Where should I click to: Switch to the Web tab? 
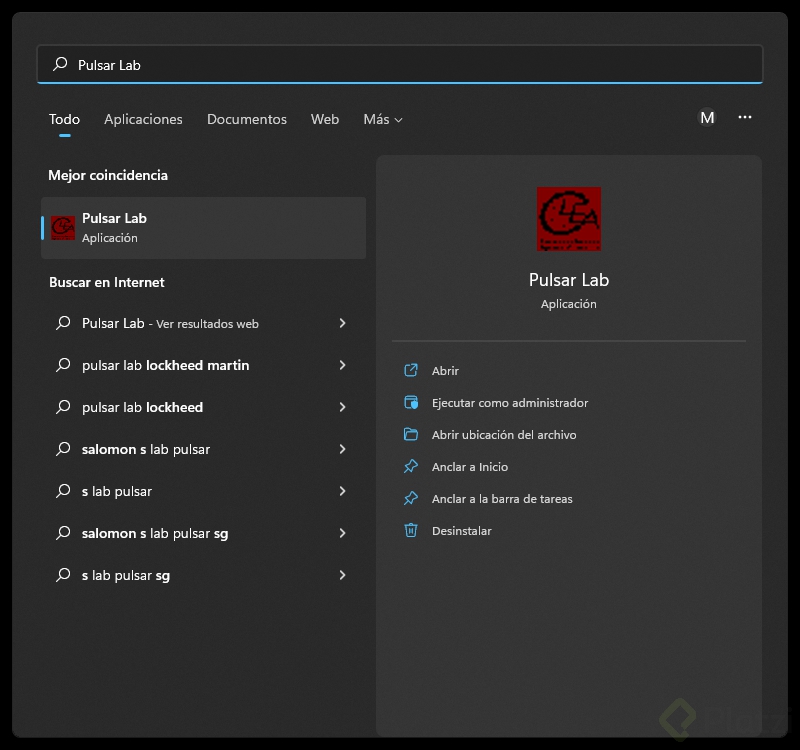click(x=325, y=119)
